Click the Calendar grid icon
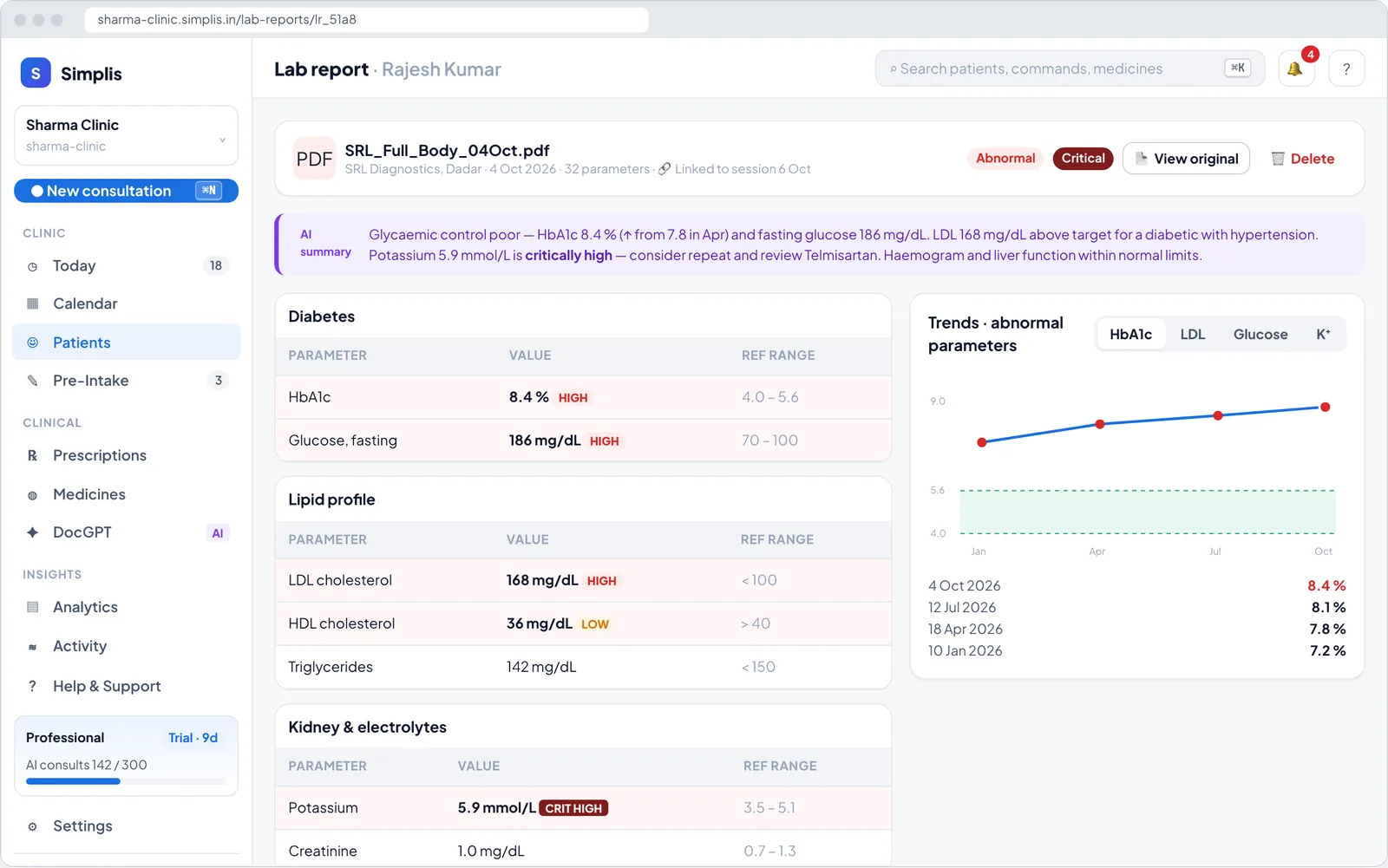 click(x=32, y=303)
